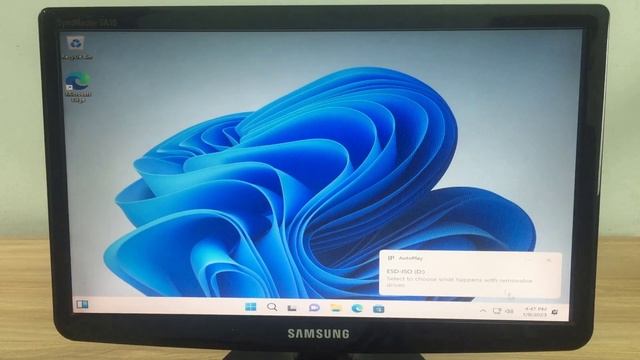Select the ESD-ISO (D:) notification text
Image resolution: width=640 pixels, height=360 pixels.
point(406,271)
